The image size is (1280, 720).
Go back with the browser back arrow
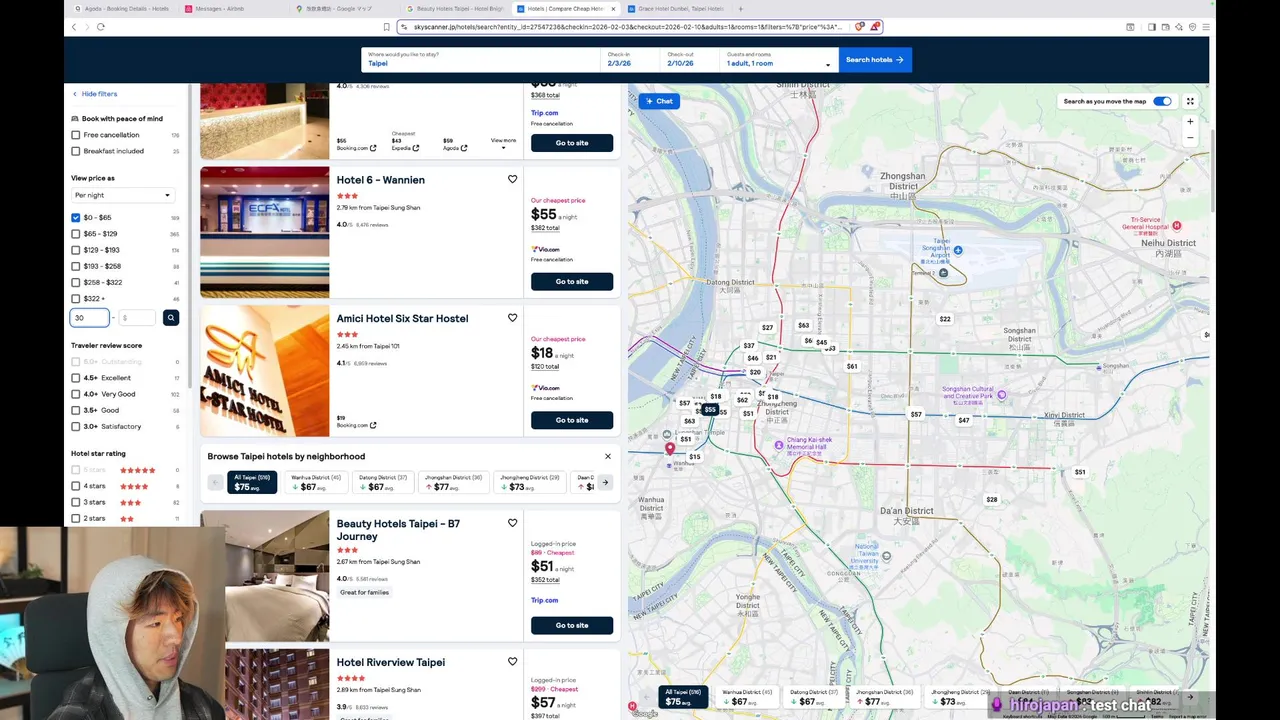pos(74,27)
